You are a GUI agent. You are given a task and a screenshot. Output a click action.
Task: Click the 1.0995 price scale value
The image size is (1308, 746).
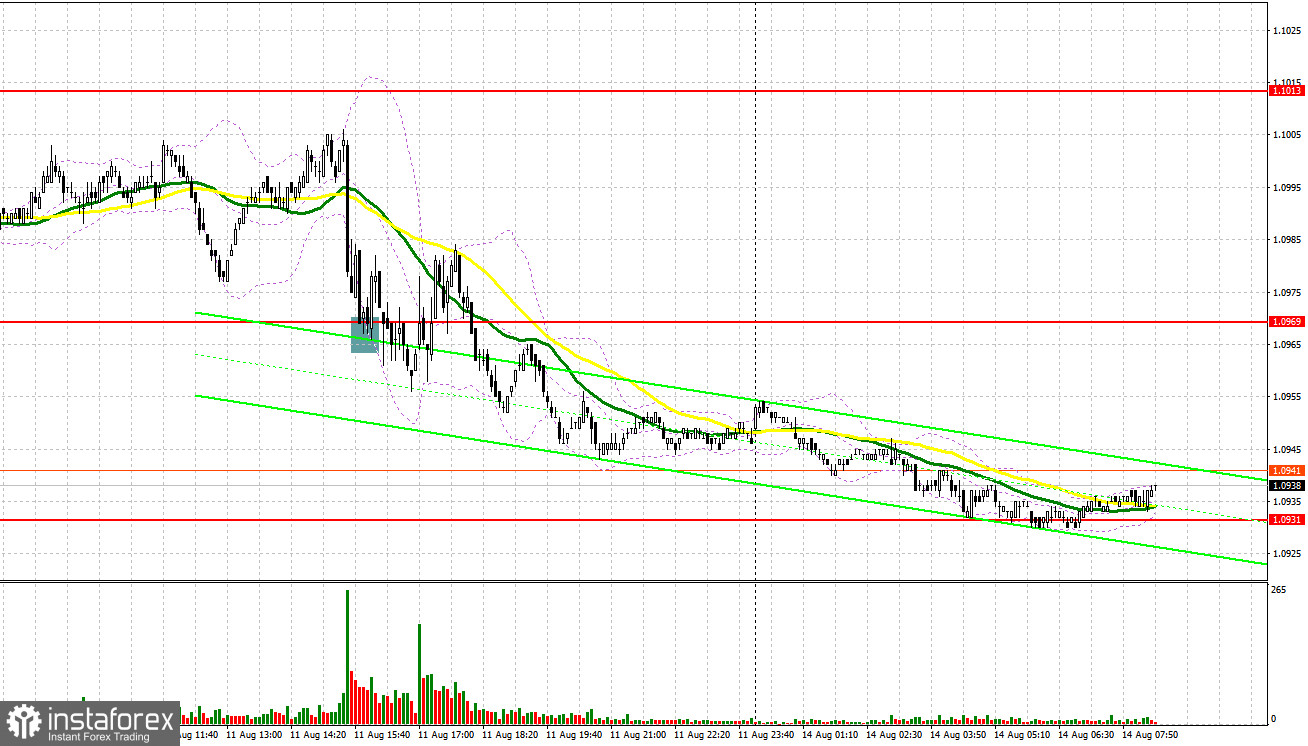pyautogui.click(x=1286, y=187)
